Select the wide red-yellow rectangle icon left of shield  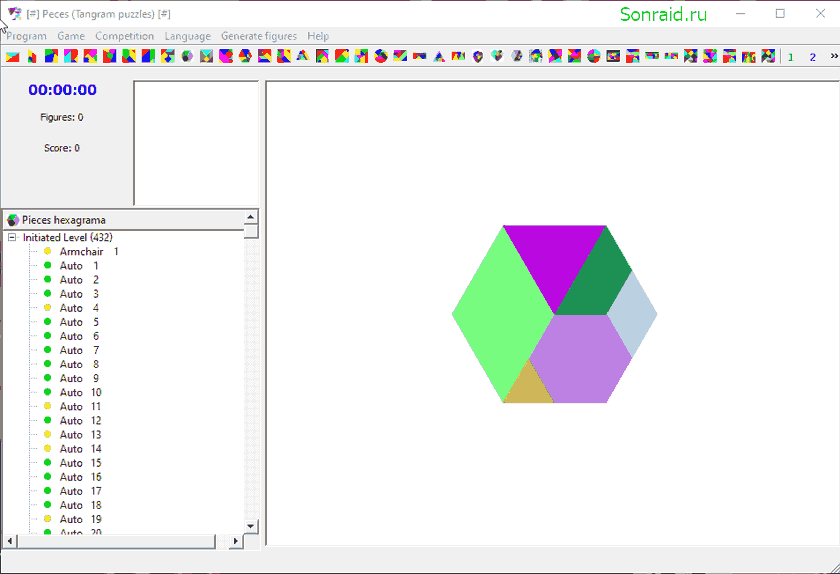pyautogui.click(x=458, y=56)
